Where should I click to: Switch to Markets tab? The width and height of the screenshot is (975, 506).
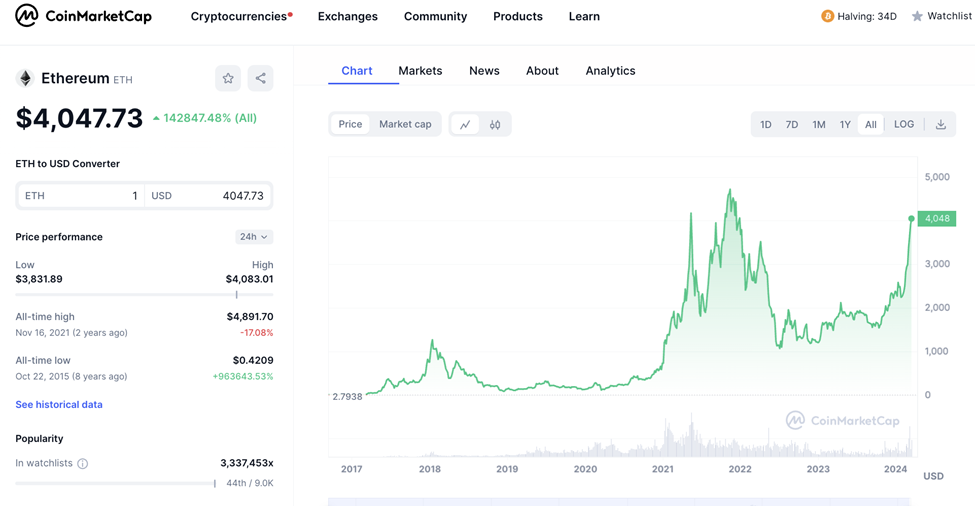pyautogui.click(x=420, y=71)
